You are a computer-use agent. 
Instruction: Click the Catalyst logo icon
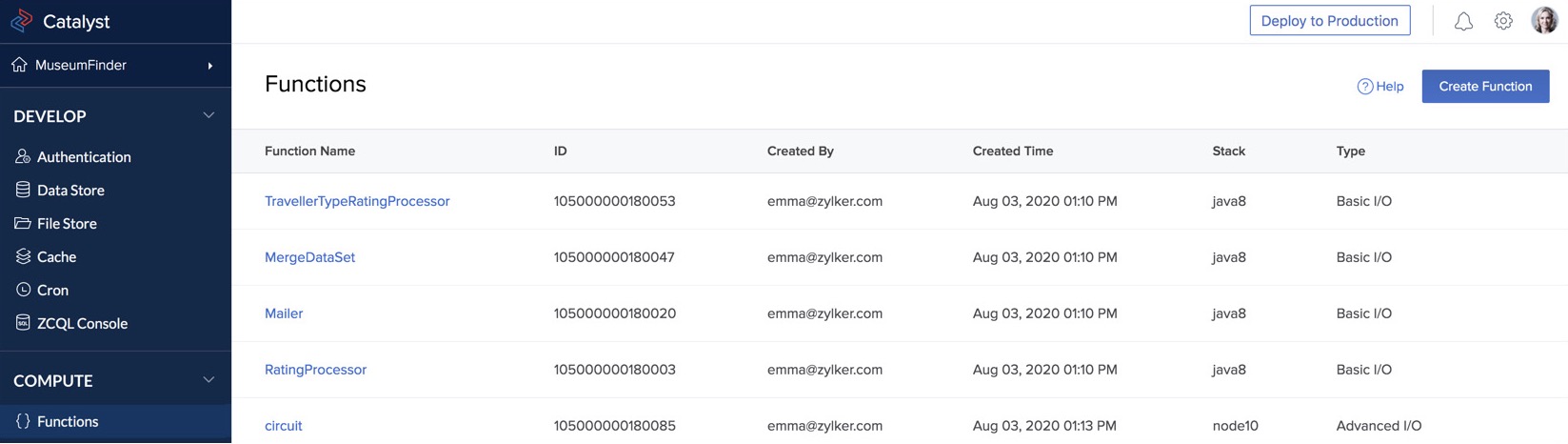21,21
